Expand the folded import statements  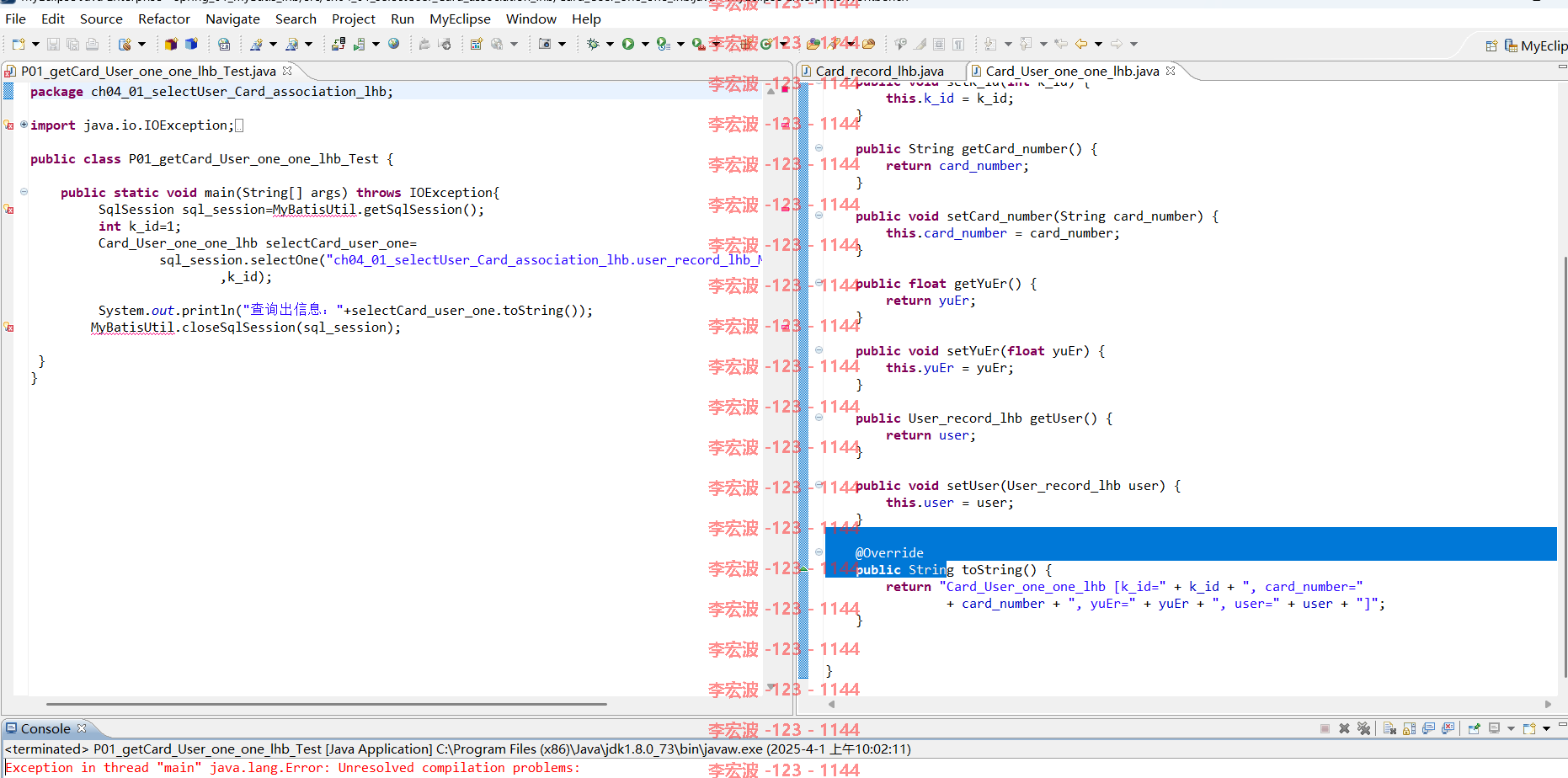pos(24,125)
